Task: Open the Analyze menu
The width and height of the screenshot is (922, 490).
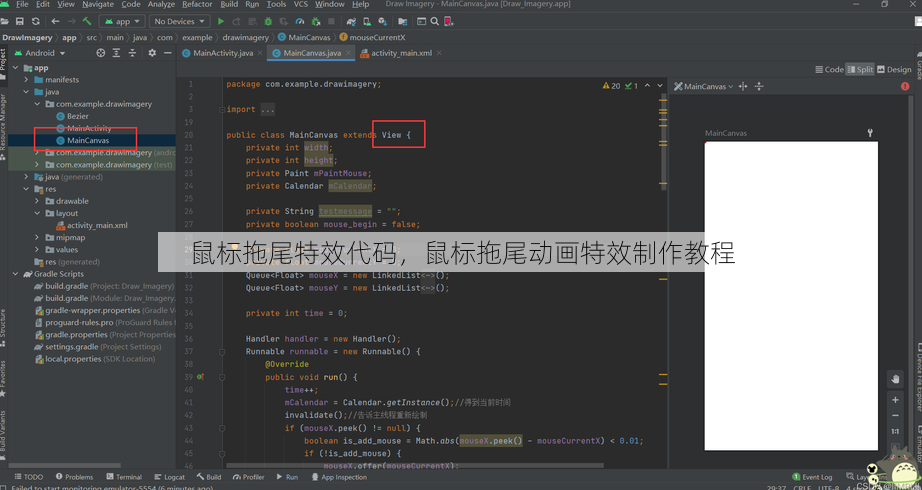Action: tap(161, 4)
